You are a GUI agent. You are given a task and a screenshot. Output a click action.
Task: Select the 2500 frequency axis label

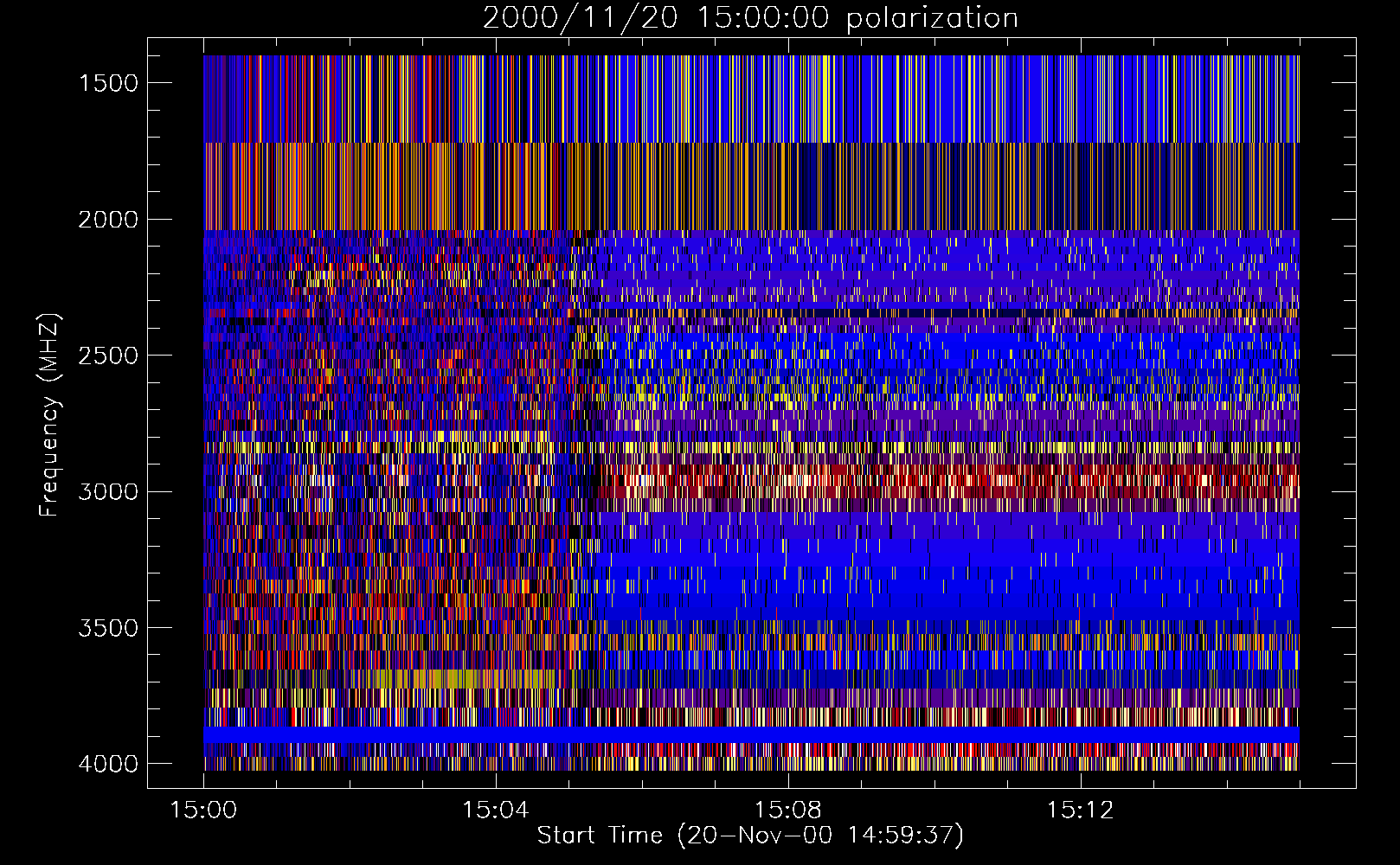click(108, 356)
